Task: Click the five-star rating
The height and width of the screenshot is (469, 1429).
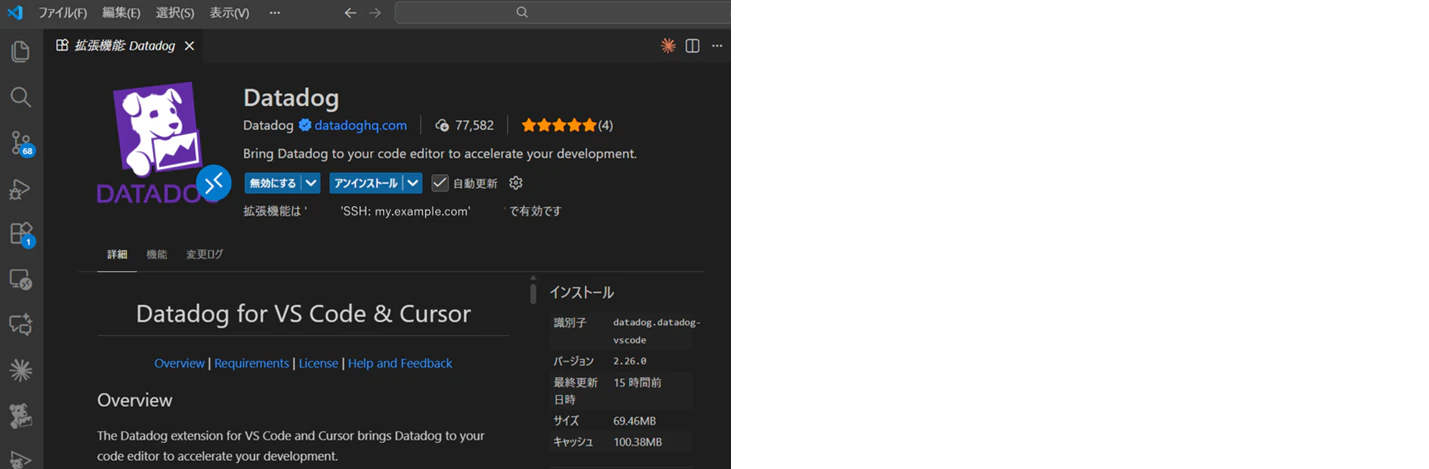Action: 559,125
